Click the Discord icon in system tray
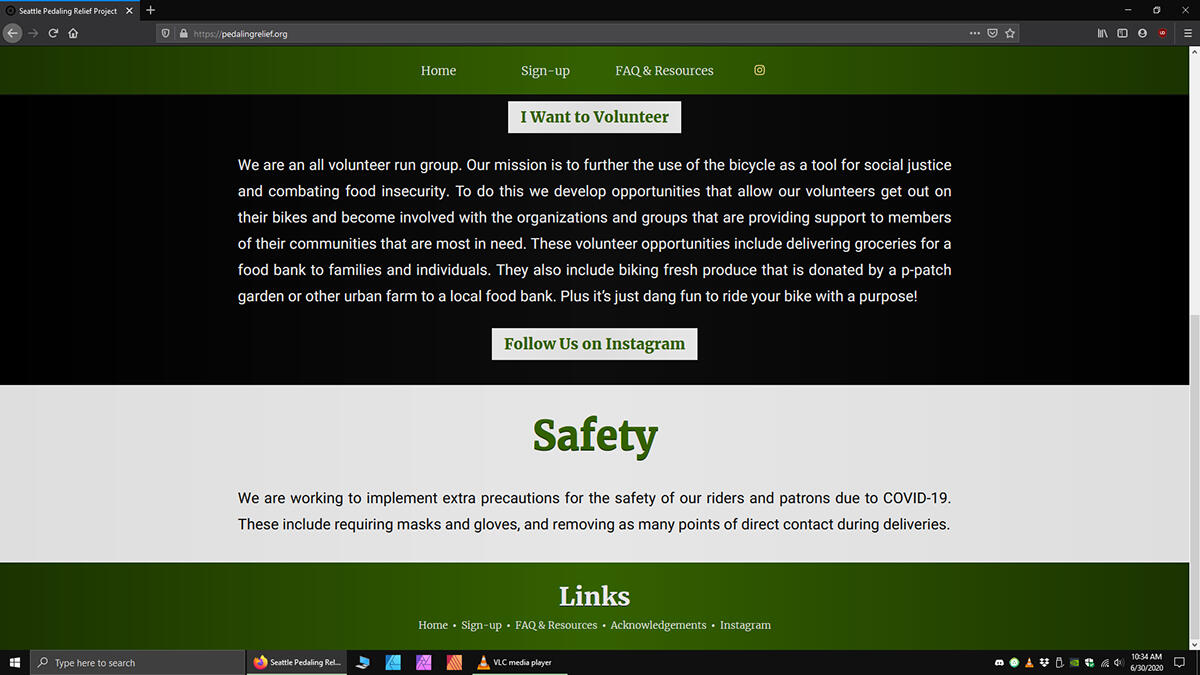Image resolution: width=1200 pixels, height=675 pixels. tap(999, 662)
